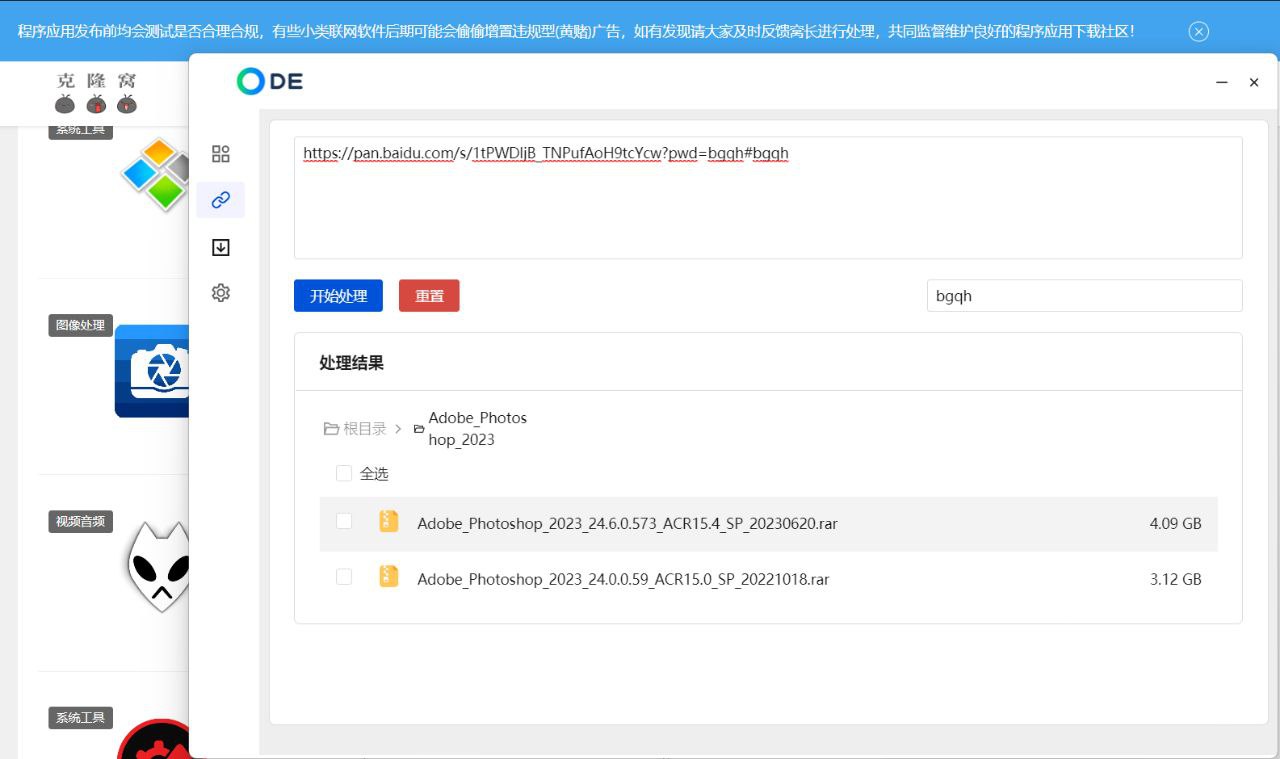
Task: Click the 视频音频 category tag
Action: point(81,521)
